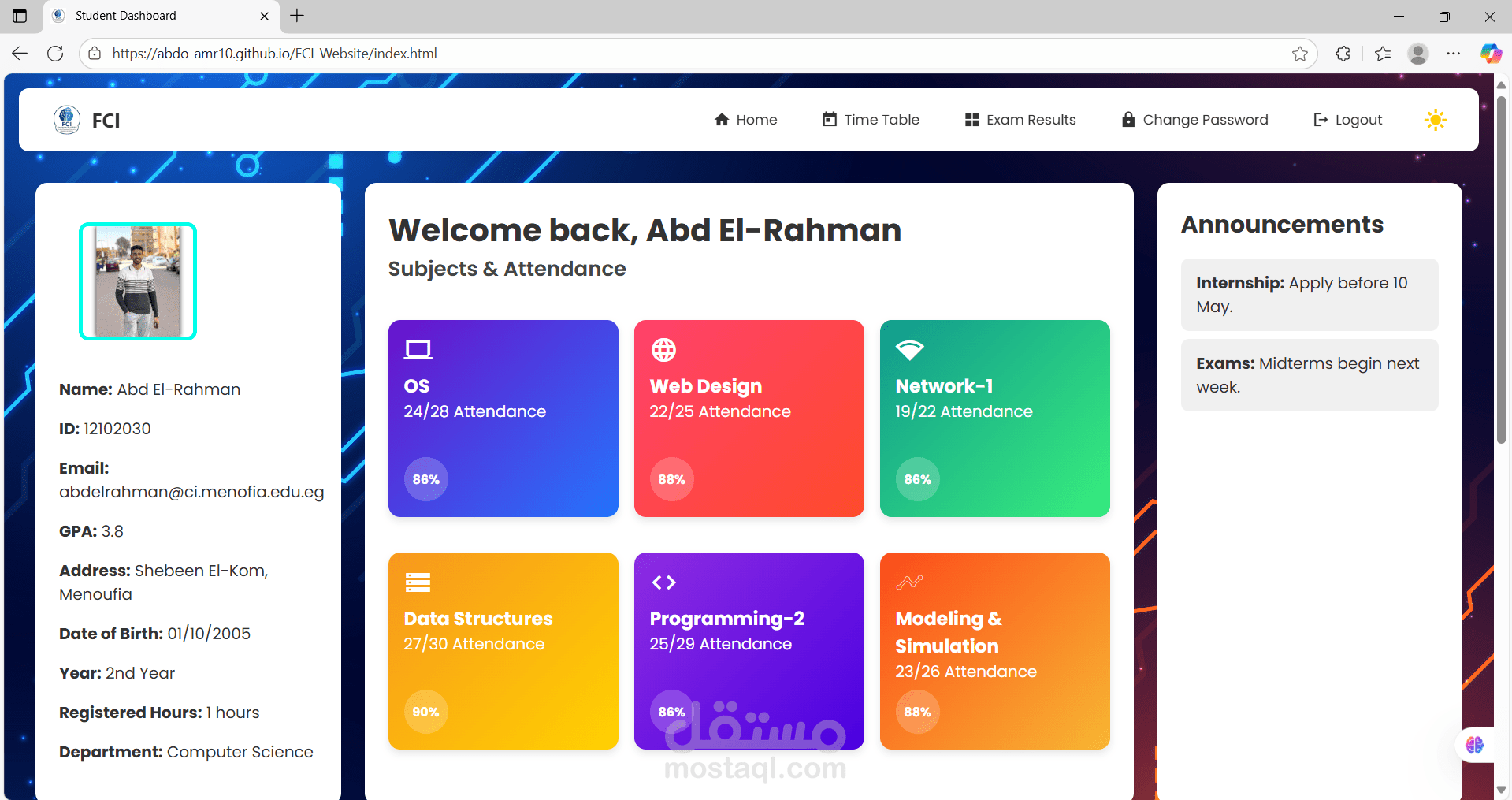This screenshot has height=800, width=1512.
Task: Open the browser profile avatar
Action: pyautogui.click(x=1418, y=54)
